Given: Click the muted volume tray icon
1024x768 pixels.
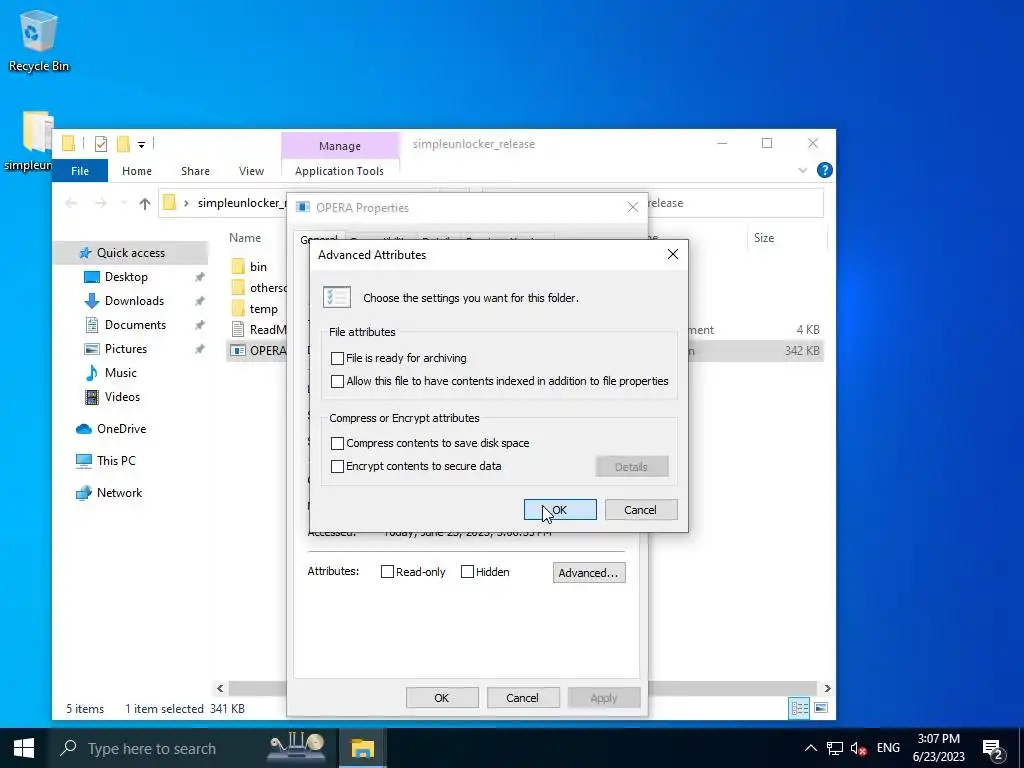Looking at the screenshot, I should pyautogui.click(x=858, y=748).
